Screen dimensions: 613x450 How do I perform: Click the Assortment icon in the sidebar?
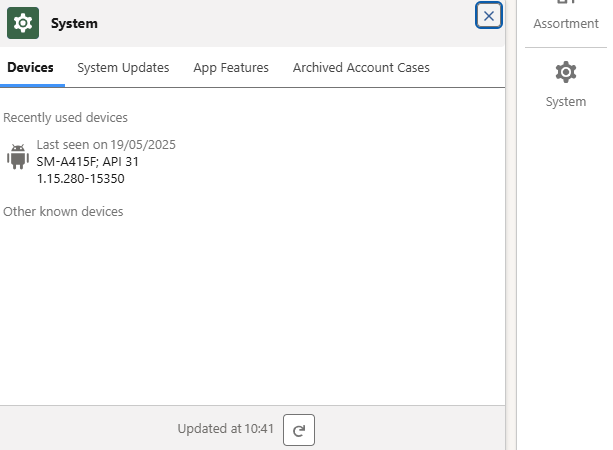tap(565, 4)
